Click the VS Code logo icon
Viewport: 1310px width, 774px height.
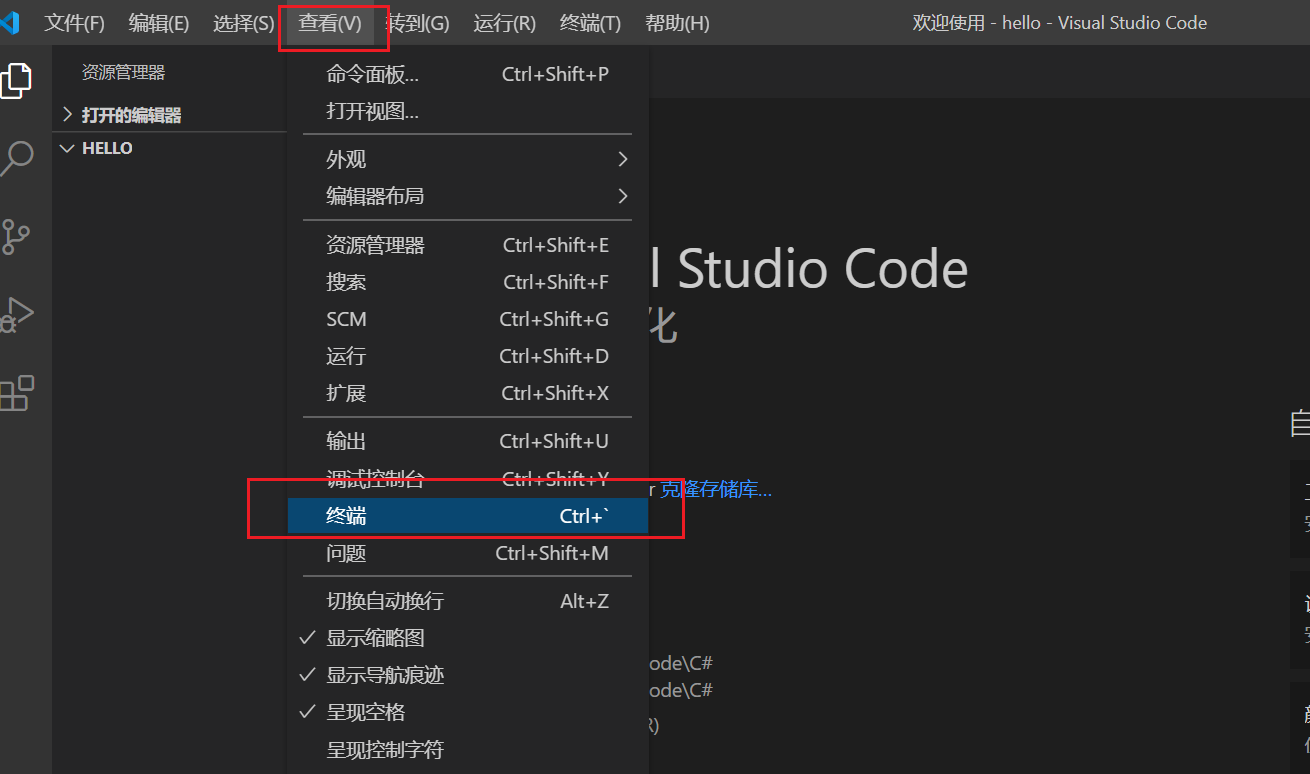[10, 23]
